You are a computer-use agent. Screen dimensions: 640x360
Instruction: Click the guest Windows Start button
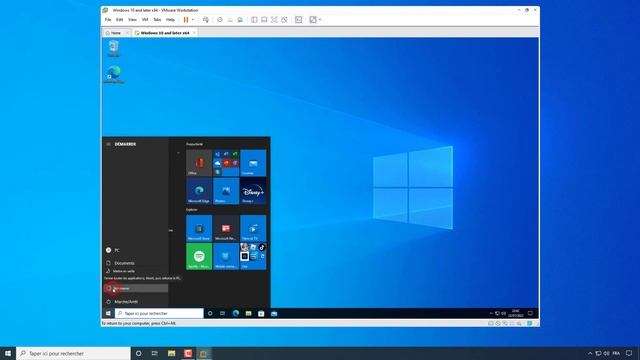(x=108, y=313)
